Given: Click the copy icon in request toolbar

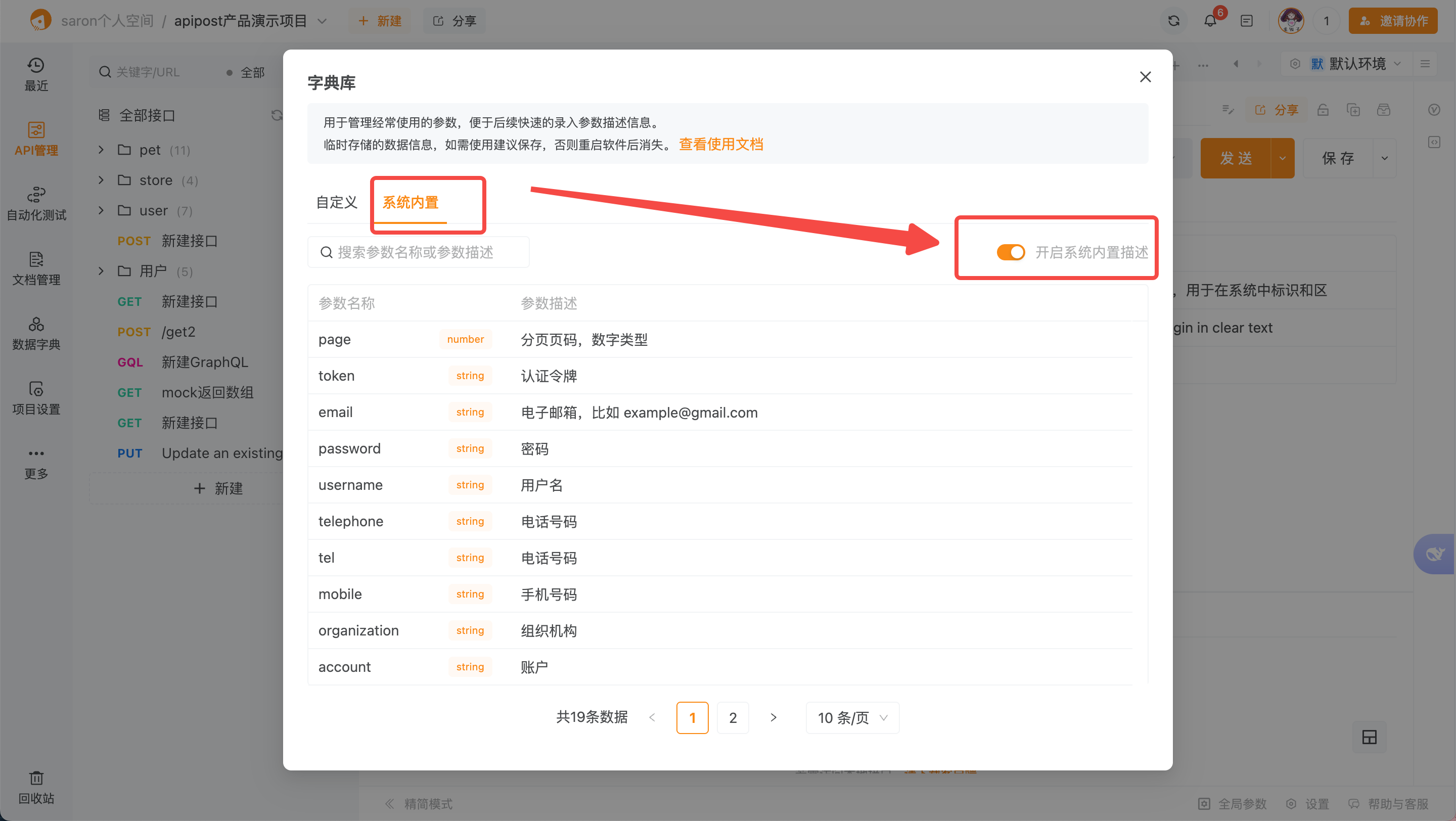Looking at the screenshot, I should coord(1353,110).
